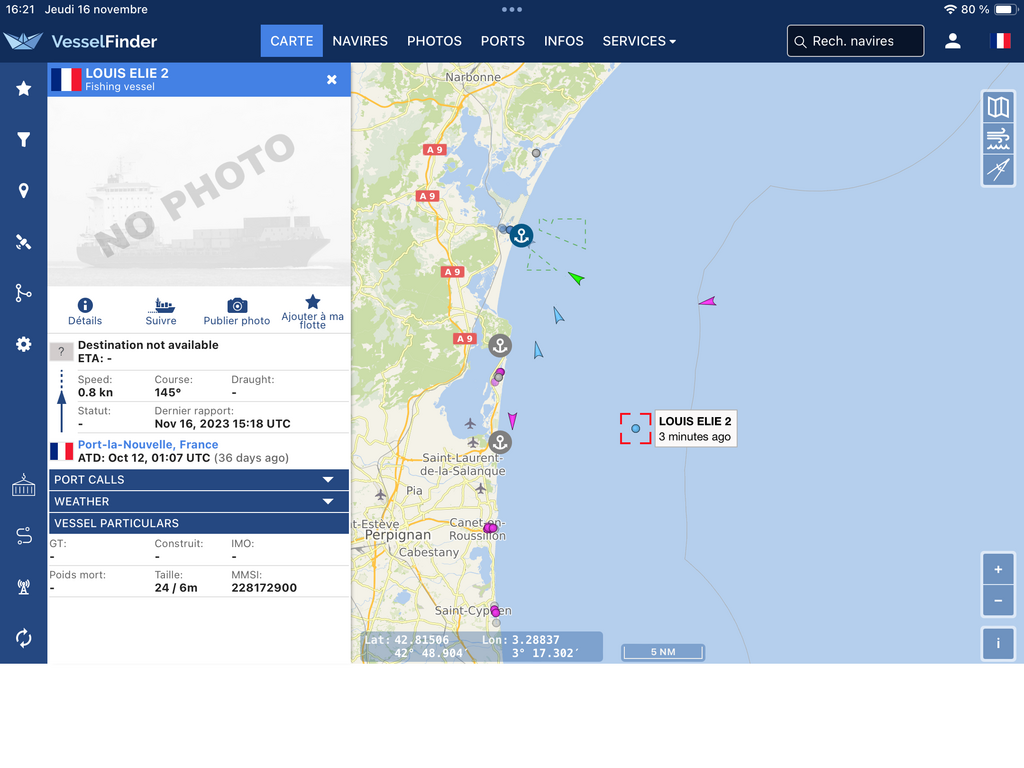Click the blue anchor port marker
This screenshot has width=1024, height=768.
pos(521,235)
